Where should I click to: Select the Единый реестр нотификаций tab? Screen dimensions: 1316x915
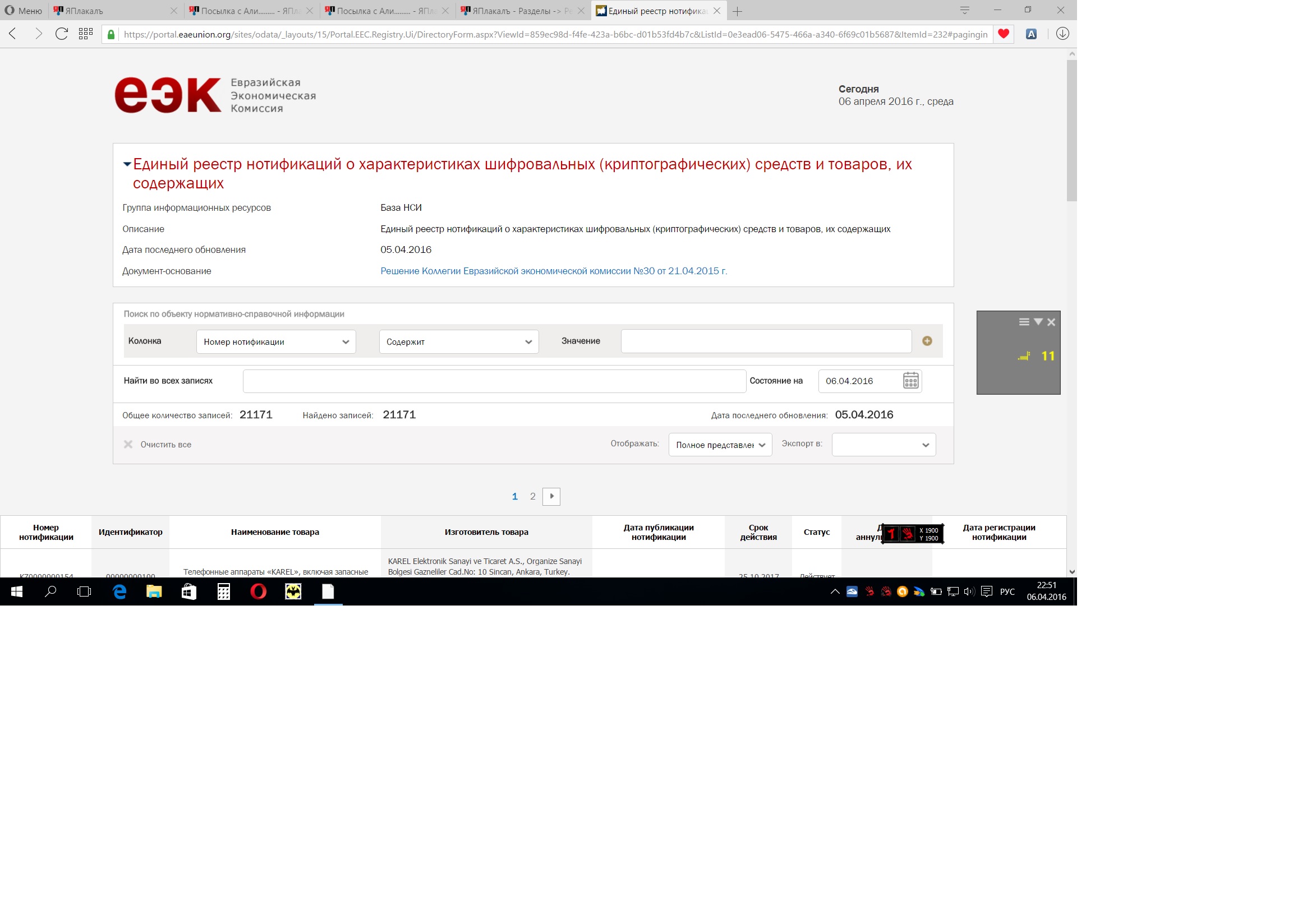click(x=658, y=11)
